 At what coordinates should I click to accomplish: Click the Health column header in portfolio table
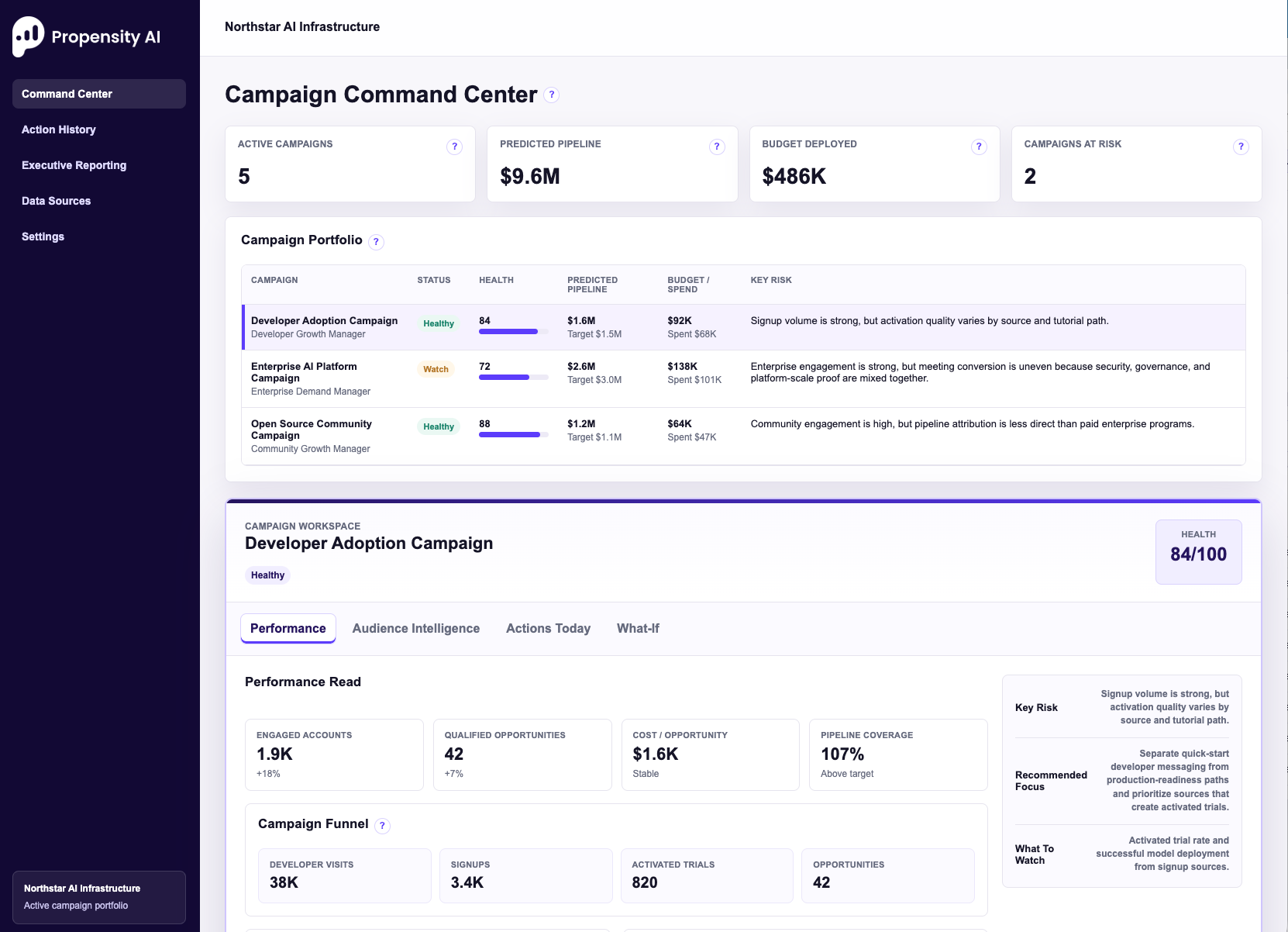pyautogui.click(x=496, y=280)
